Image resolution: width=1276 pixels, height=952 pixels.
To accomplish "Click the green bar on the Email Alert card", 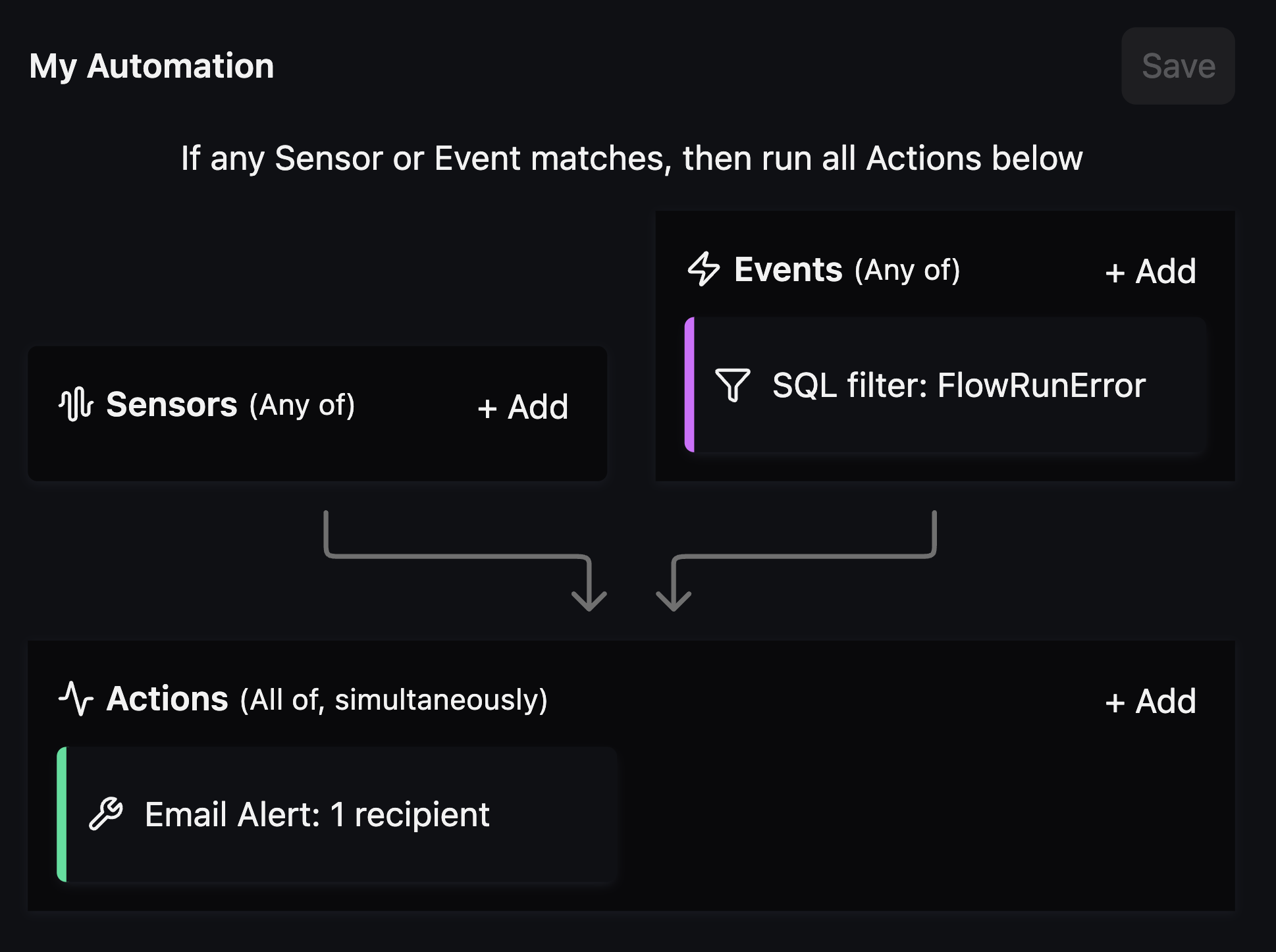I will (x=62, y=814).
